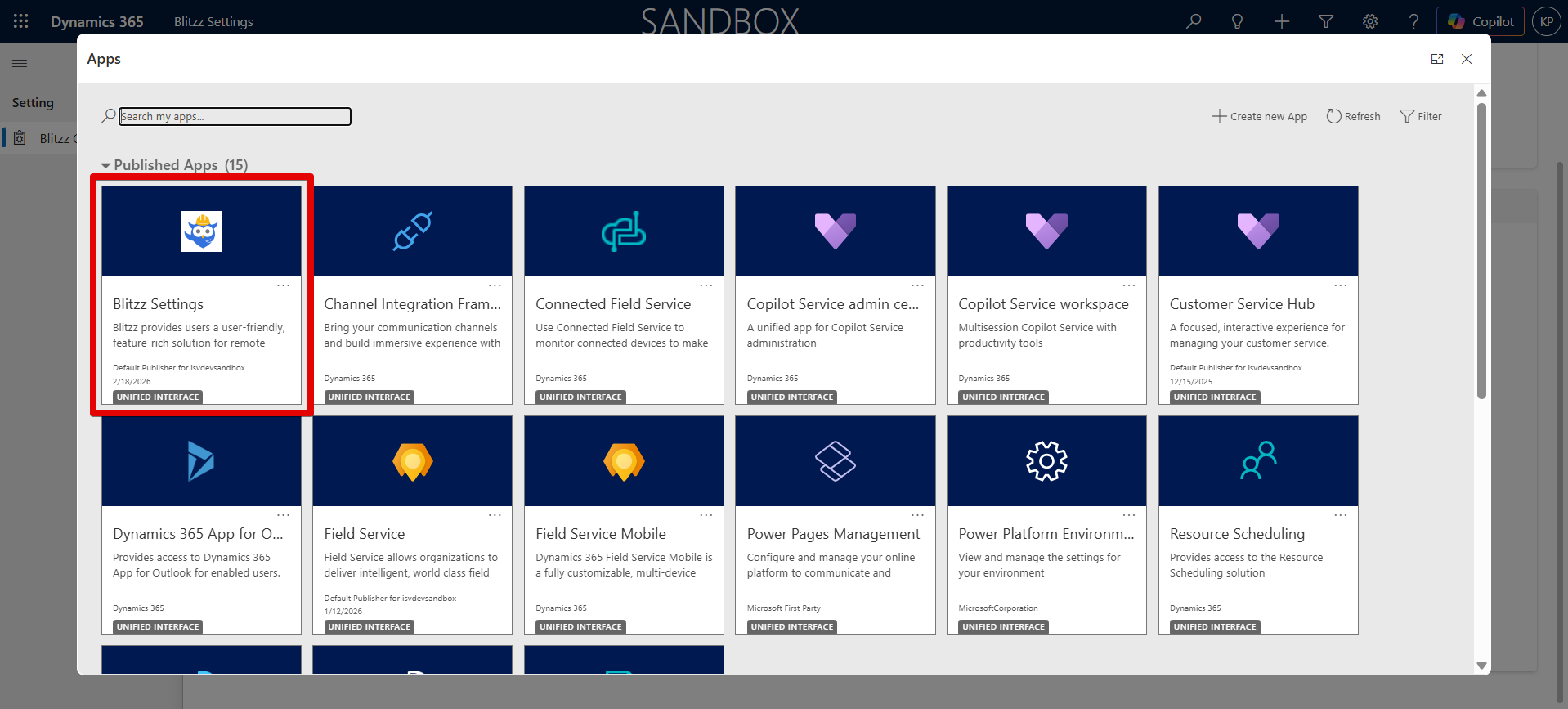Open Power Pages Management diamond icon
The width and height of the screenshot is (1568, 709).
click(x=836, y=461)
